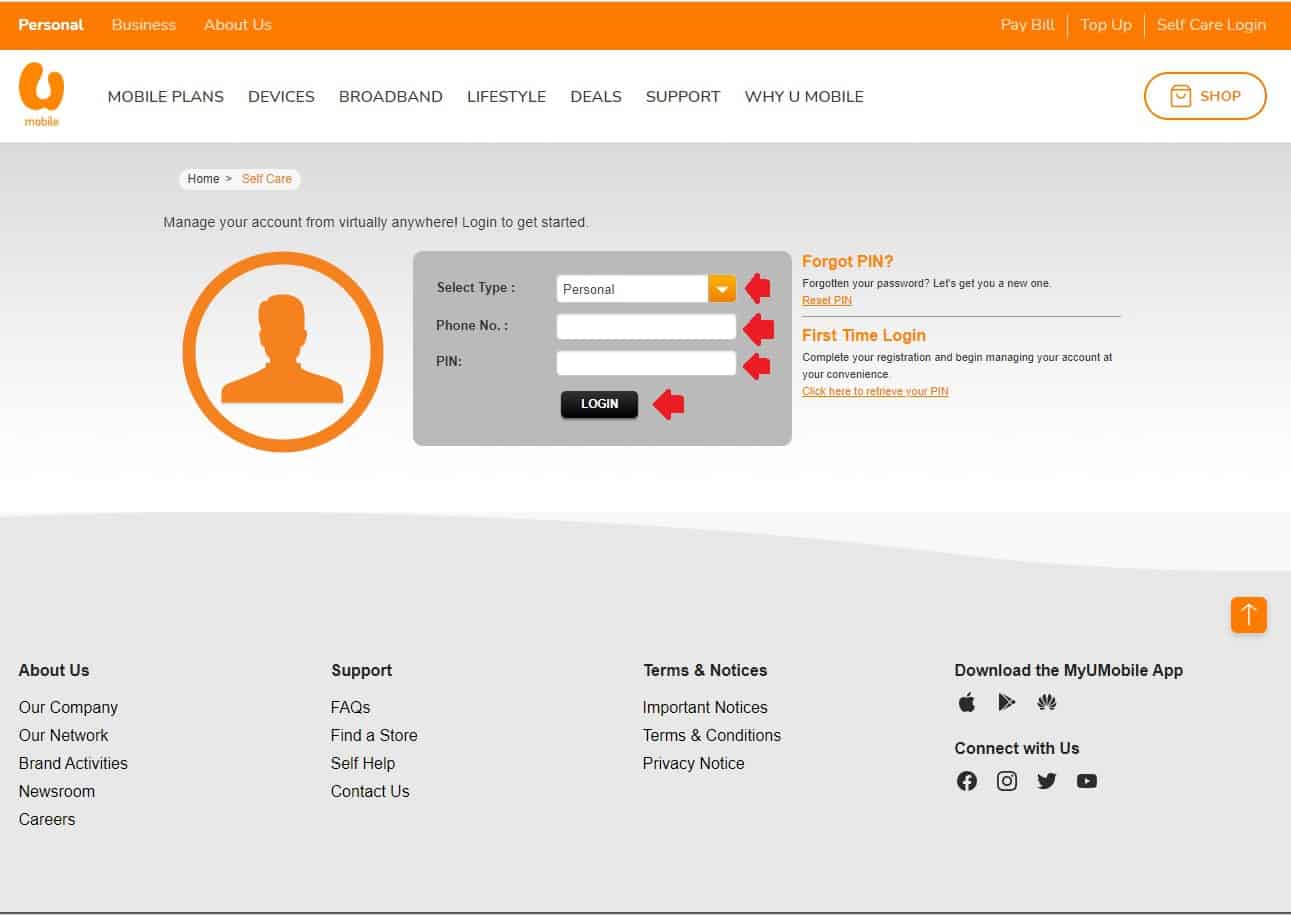
Task: Open the Select Type dropdown arrow
Action: 722,289
